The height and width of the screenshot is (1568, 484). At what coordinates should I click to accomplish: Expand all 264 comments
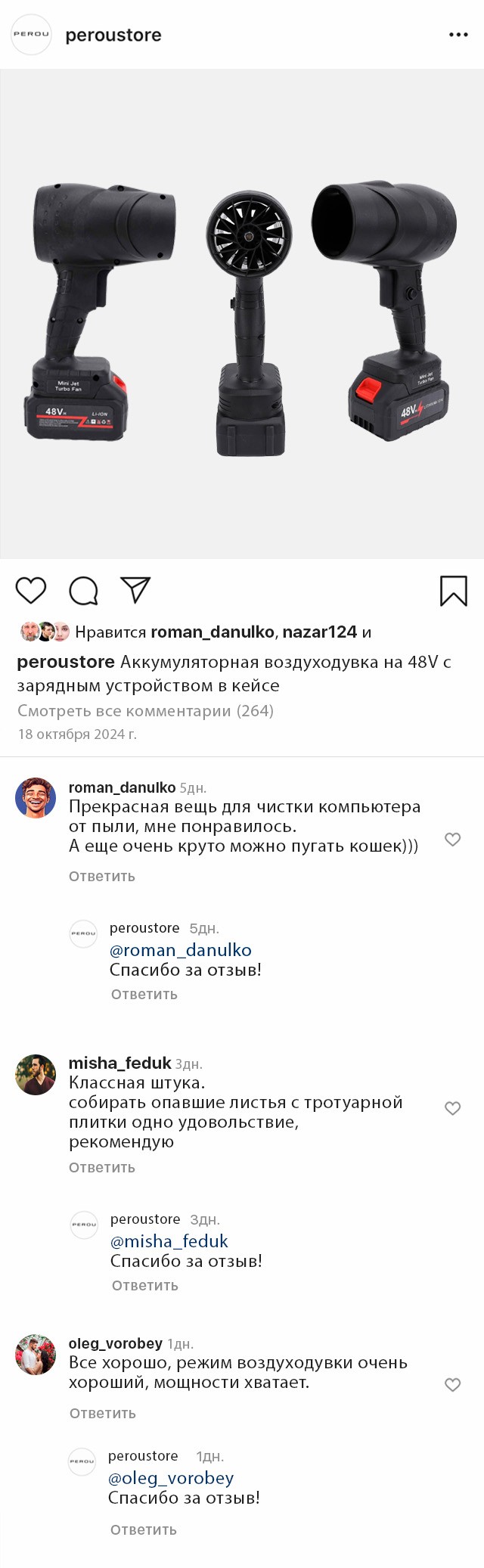pyautogui.click(x=145, y=711)
